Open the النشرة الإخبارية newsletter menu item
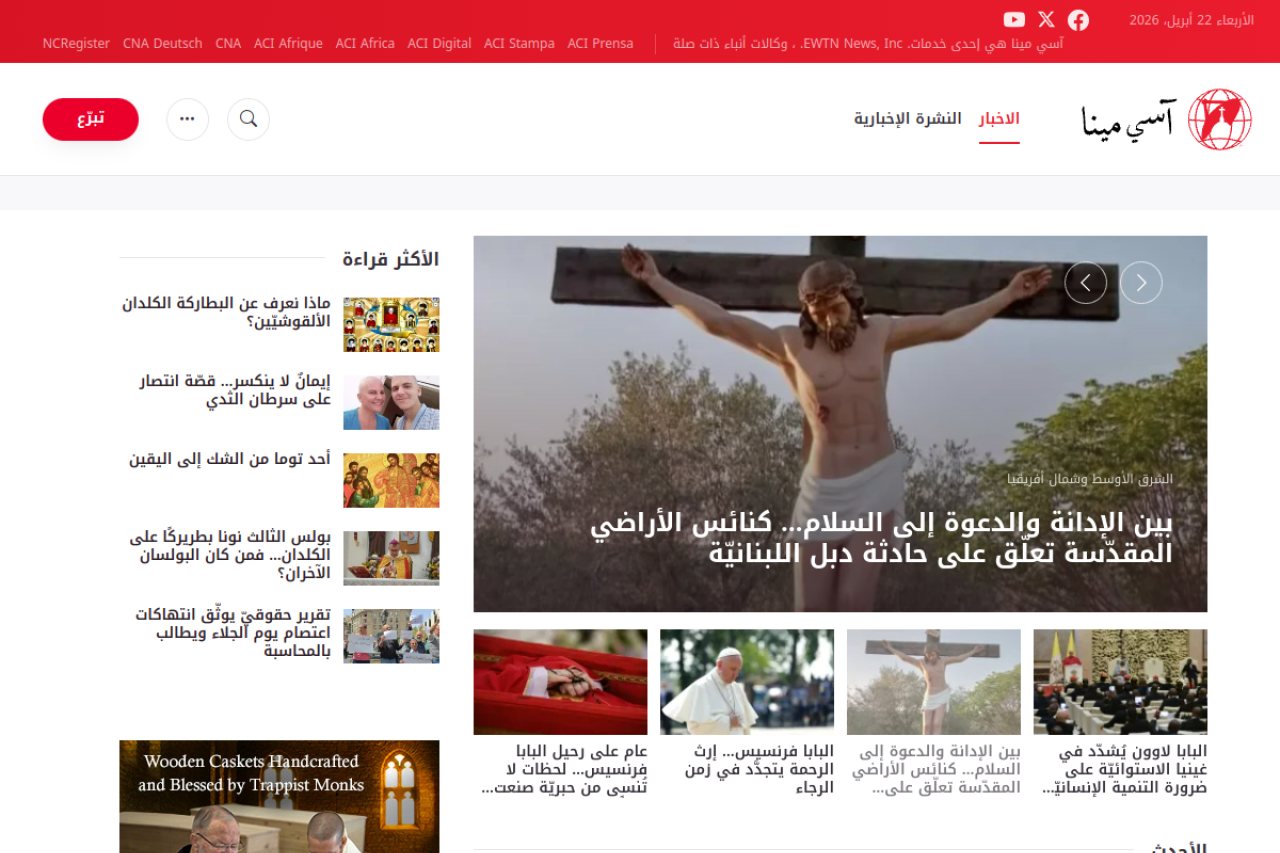 (x=907, y=119)
